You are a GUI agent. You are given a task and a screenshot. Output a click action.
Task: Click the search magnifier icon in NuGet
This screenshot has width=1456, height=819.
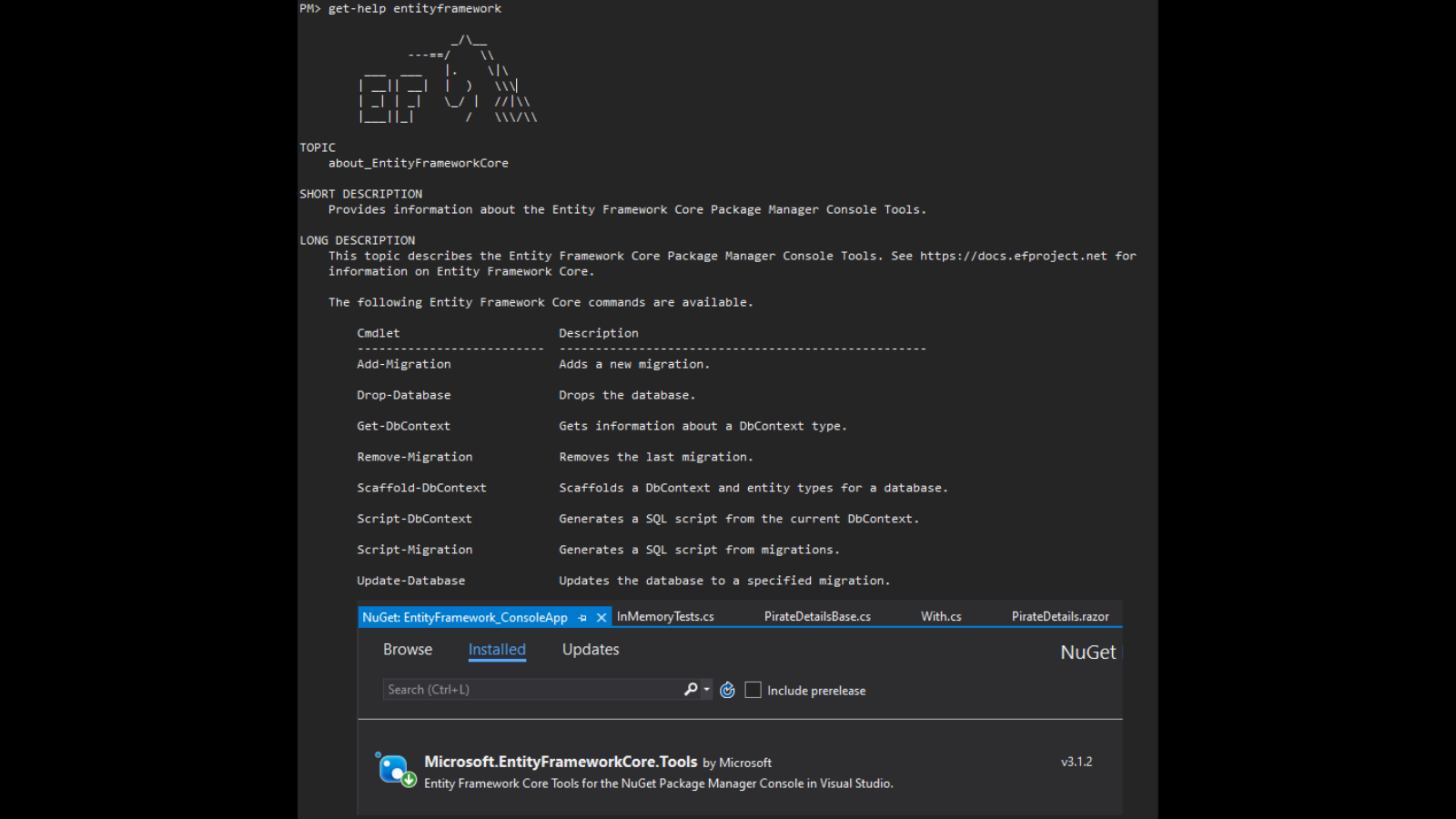[x=691, y=690]
